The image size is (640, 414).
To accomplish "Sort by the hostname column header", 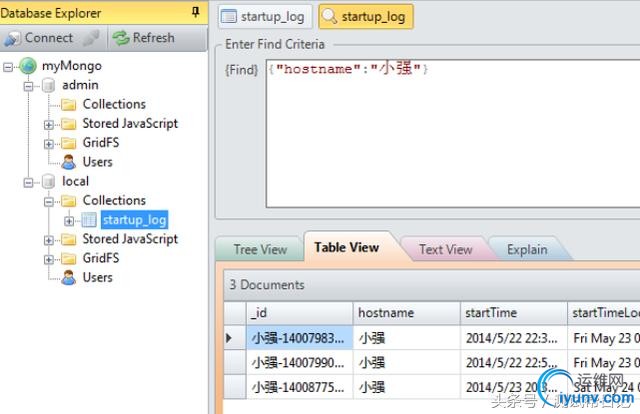I will (x=407, y=313).
